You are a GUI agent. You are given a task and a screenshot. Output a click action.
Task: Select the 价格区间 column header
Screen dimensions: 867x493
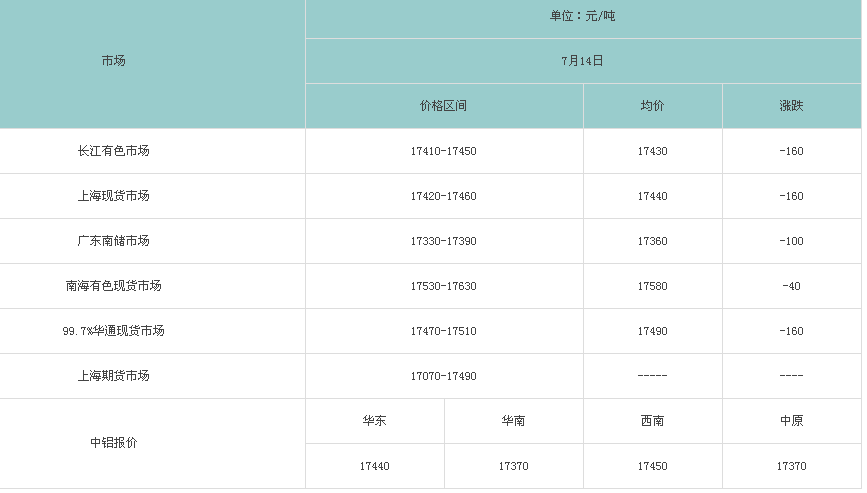click(x=443, y=106)
